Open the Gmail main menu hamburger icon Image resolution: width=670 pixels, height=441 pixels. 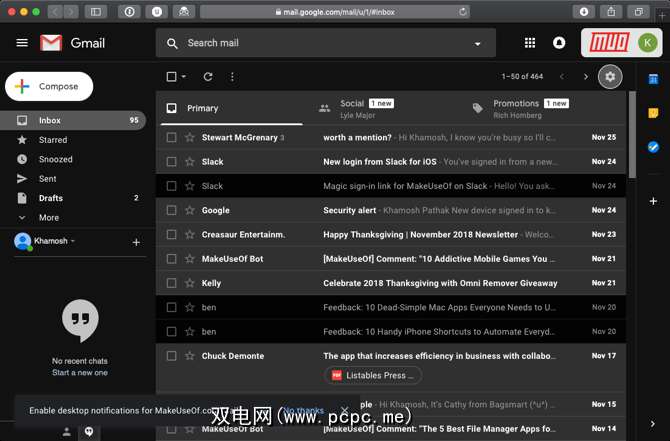tap(22, 43)
